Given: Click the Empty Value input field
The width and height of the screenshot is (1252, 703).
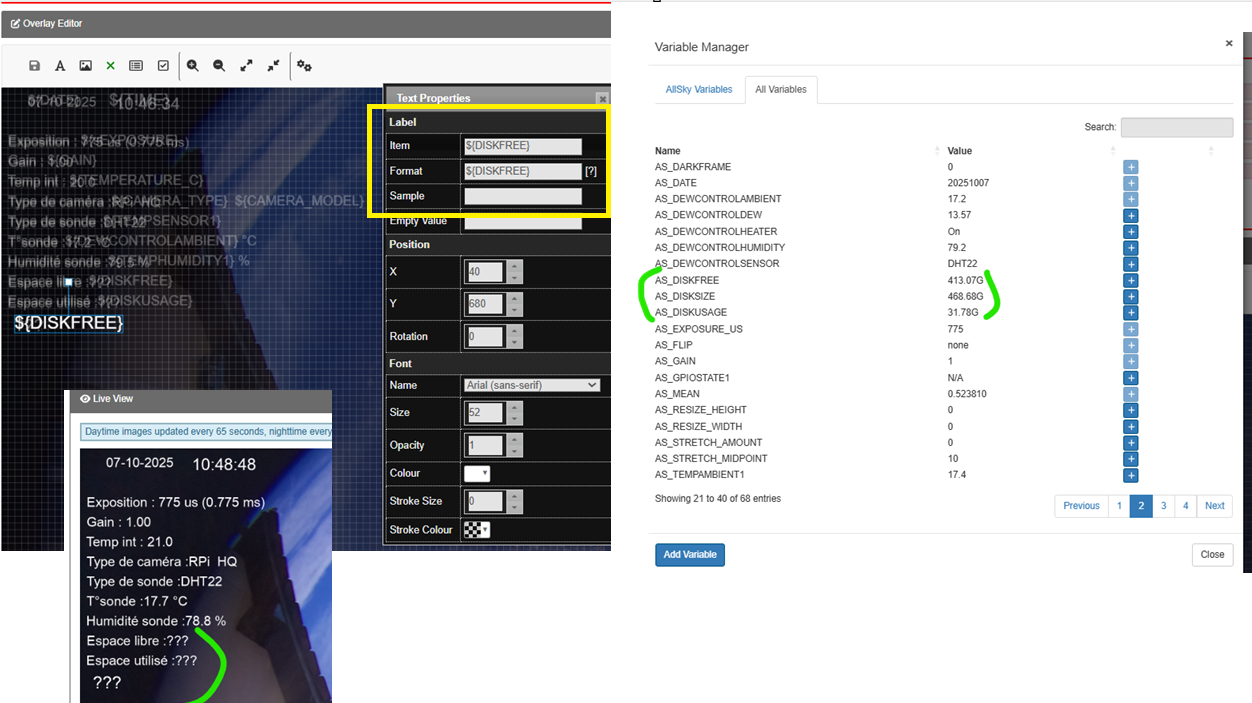Looking at the screenshot, I should pos(523,222).
